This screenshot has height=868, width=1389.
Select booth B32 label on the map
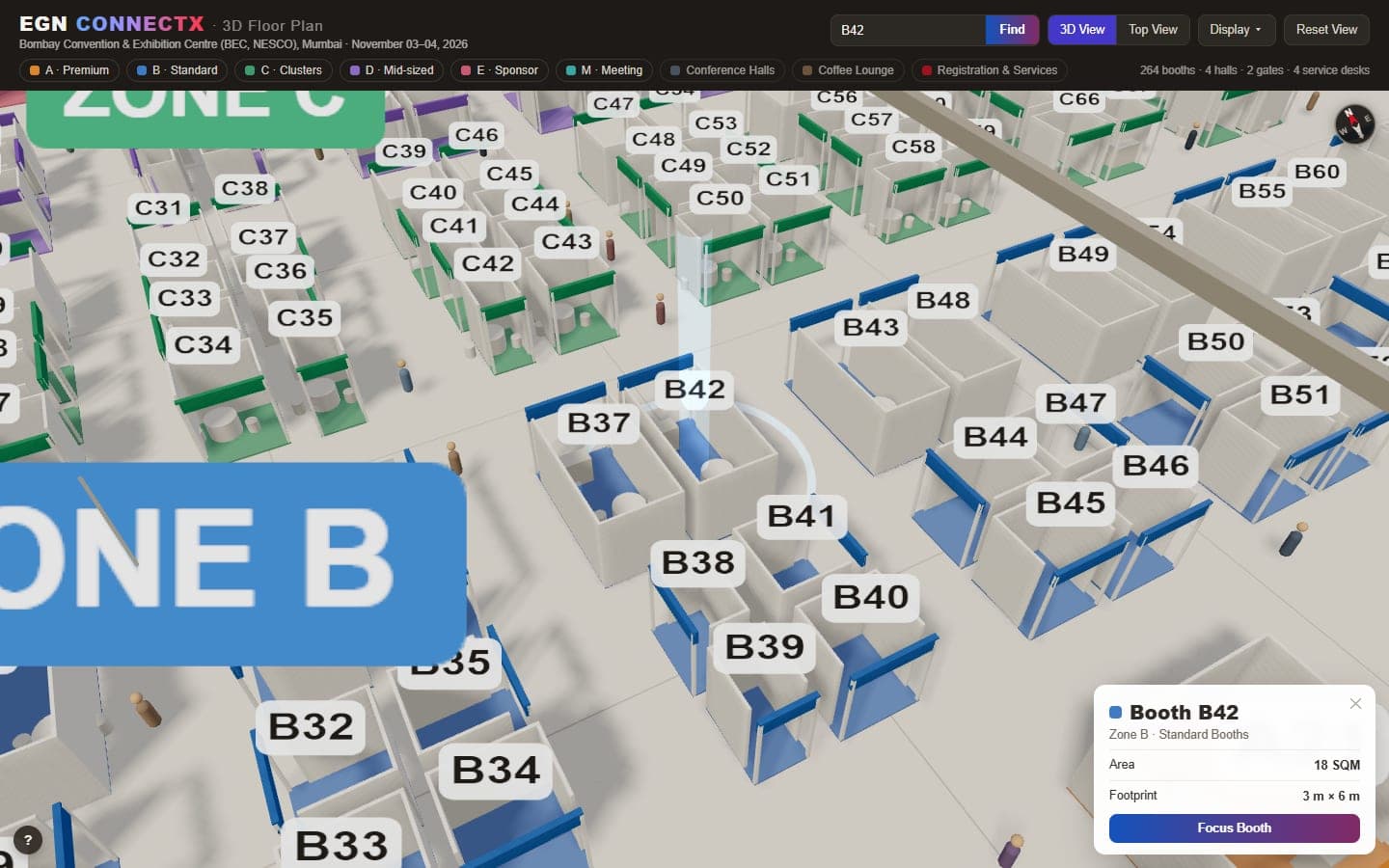tap(311, 727)
